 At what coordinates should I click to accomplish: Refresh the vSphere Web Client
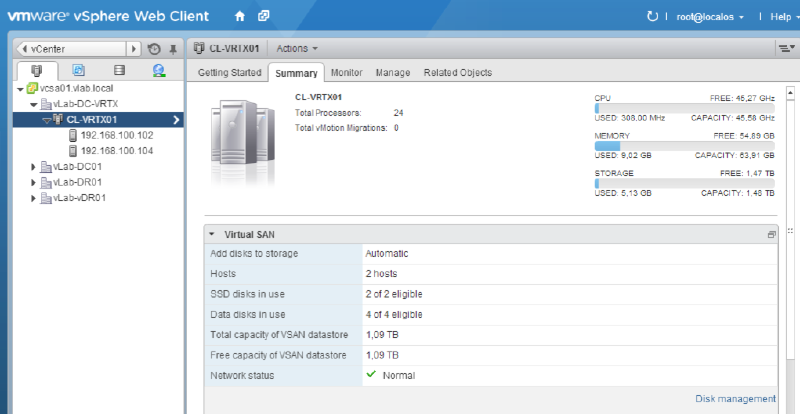pyautogui.click(x=652, y=16)
